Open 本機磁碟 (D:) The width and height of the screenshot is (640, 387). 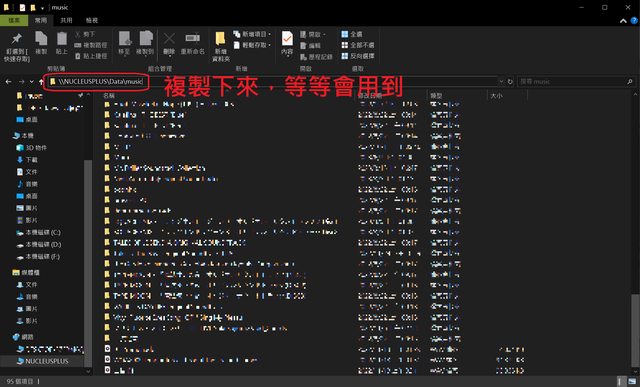pos(38,245)
